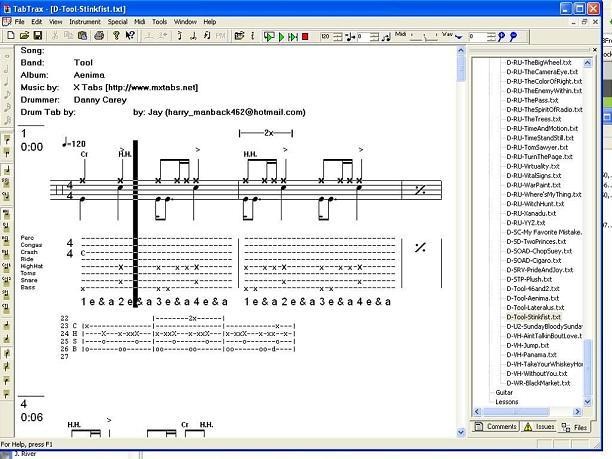Expand the Lessons folder in tree
The height and width of the screenshot is (459, 612).
(x=507, y=402)
